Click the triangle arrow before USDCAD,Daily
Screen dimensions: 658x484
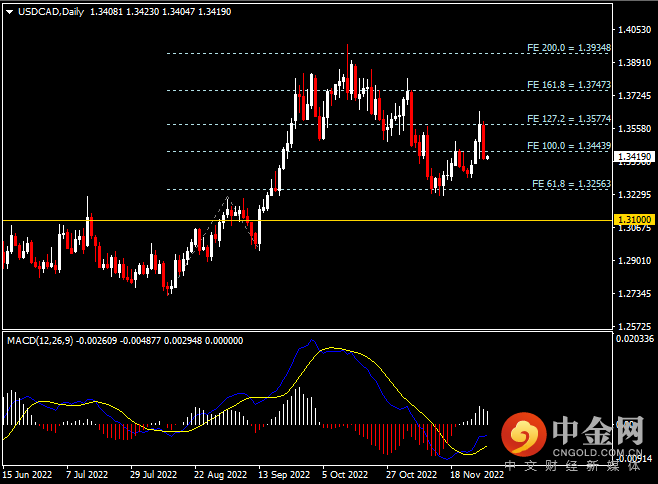click(x=7, y=11)
